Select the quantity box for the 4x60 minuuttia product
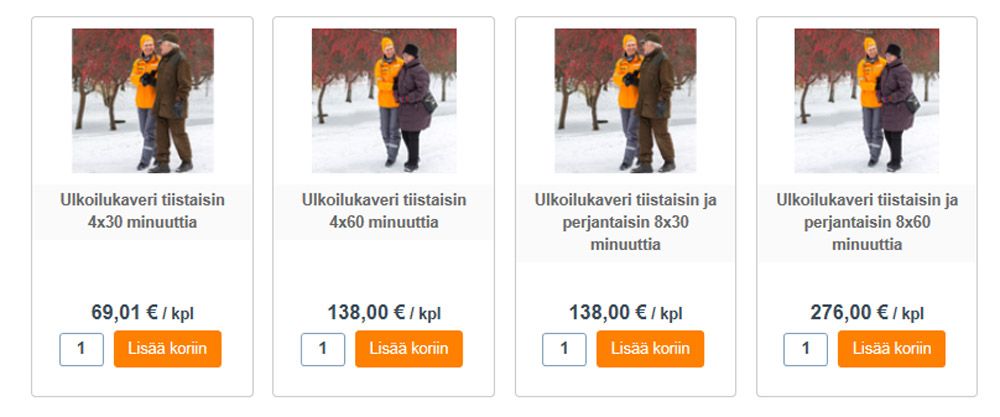 click(x=323, y=349)
